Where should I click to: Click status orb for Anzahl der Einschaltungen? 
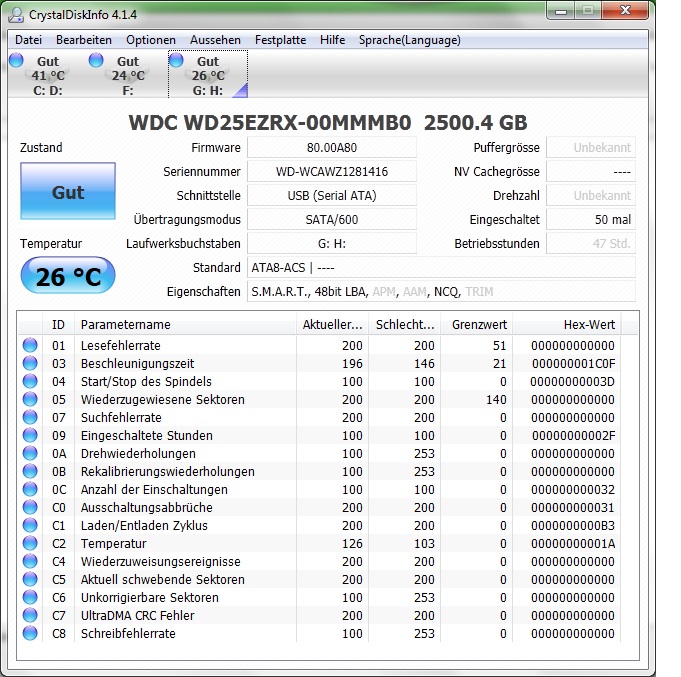[x=30, y=489]
